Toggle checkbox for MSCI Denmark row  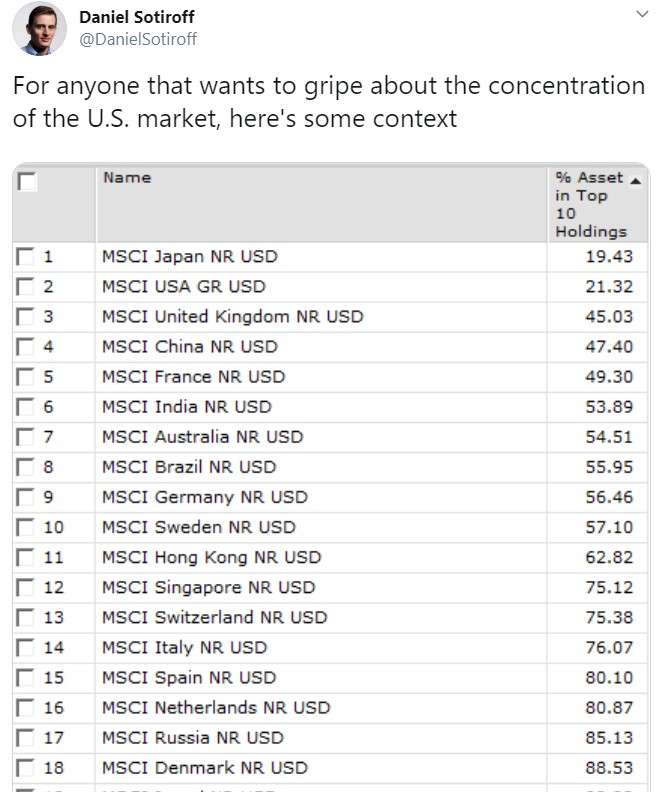pos(25,768)
